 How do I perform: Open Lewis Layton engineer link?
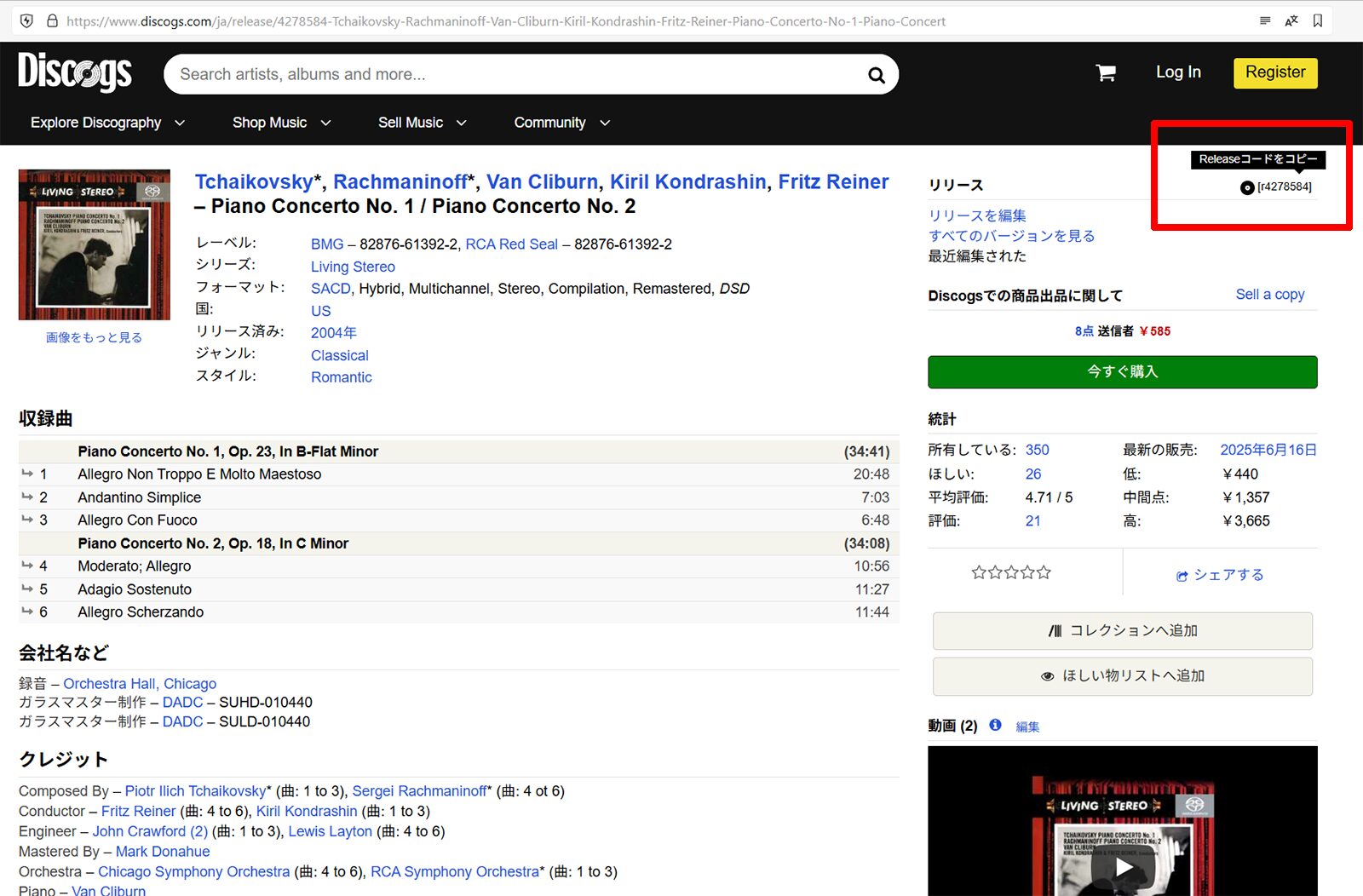330,831
